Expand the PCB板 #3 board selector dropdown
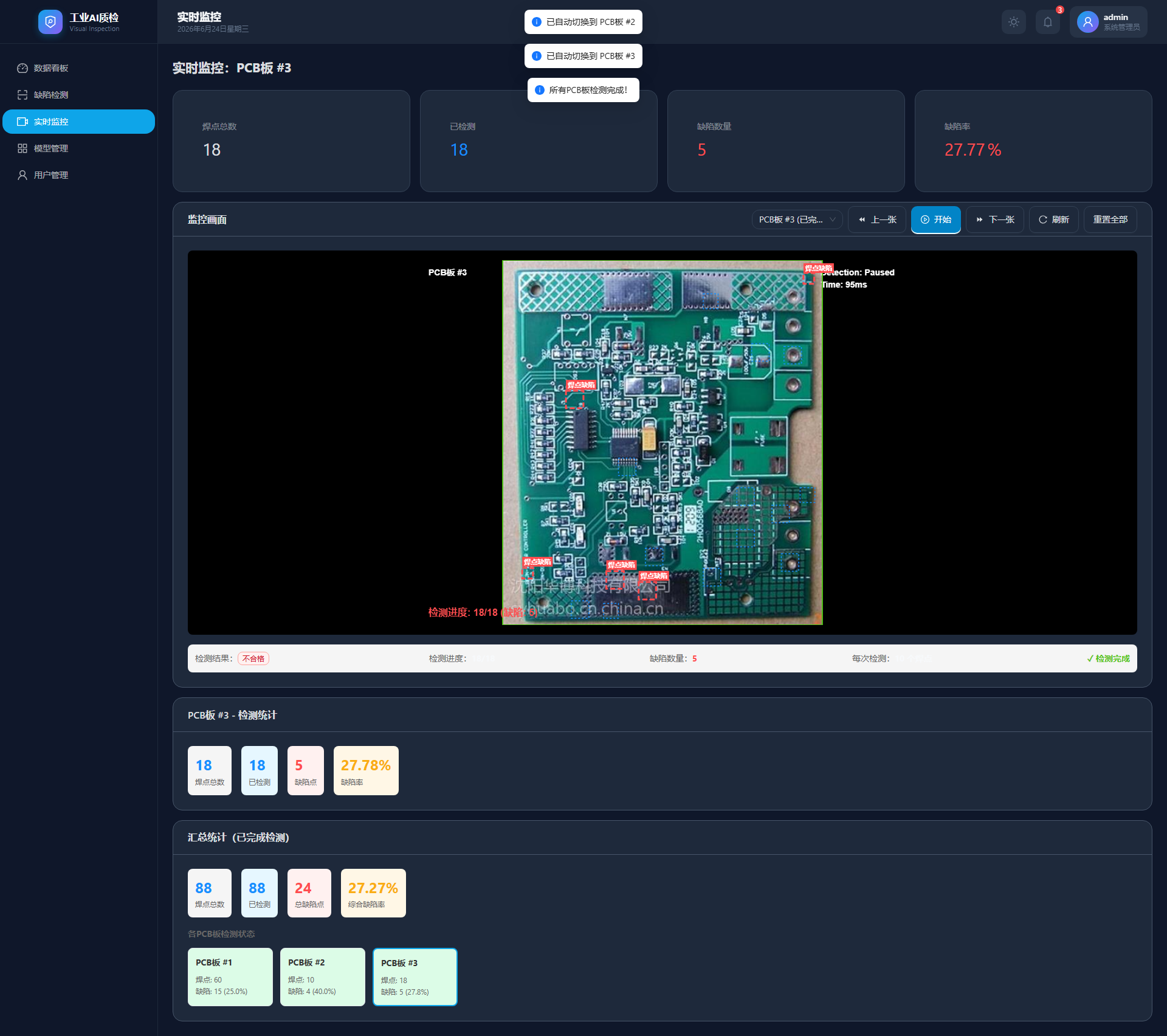The height and width of the screenshot is (1036, 1167). tap(797, 219)
